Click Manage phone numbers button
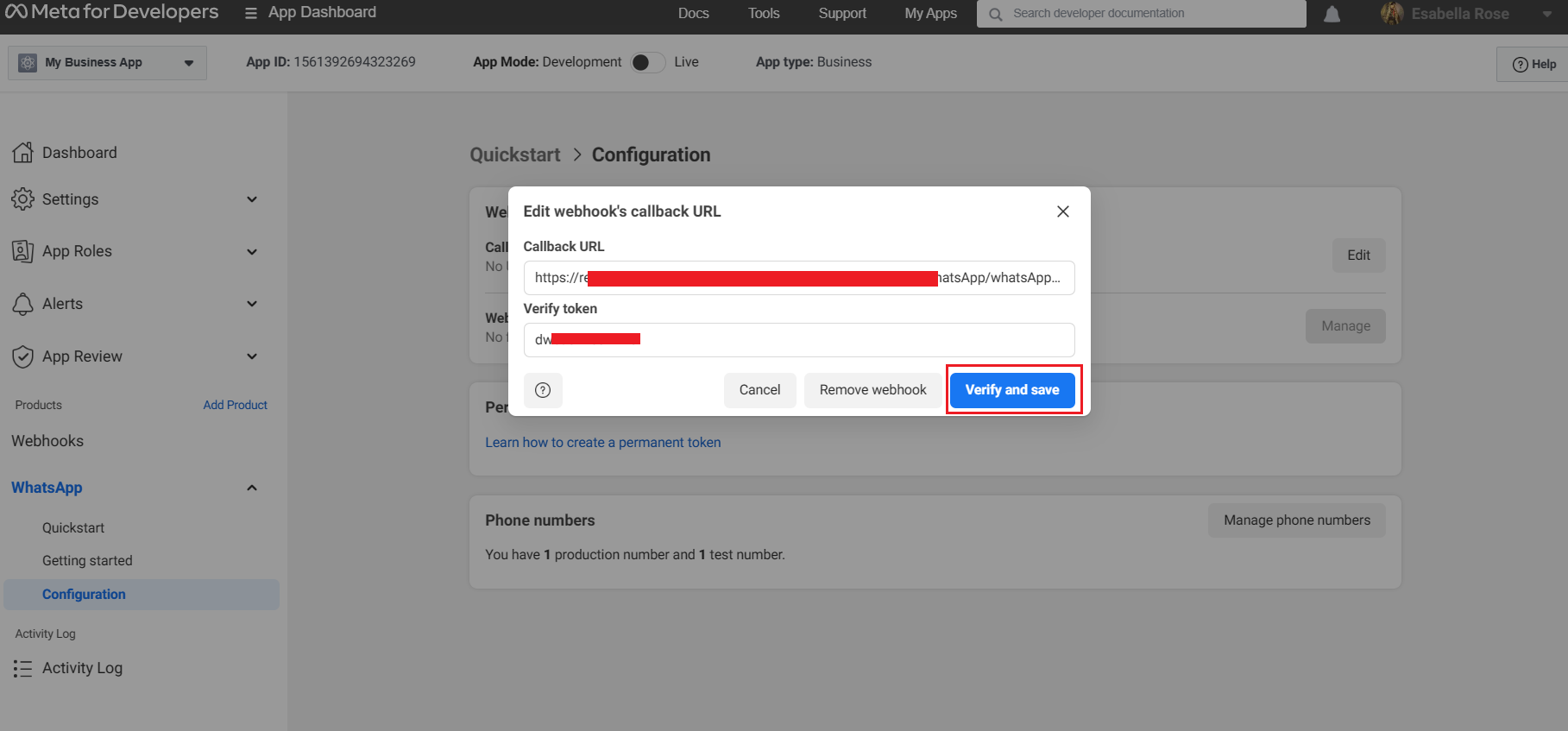This screenshot has height=731, width=1568. pyautogui.click(x=1297, y=520)
